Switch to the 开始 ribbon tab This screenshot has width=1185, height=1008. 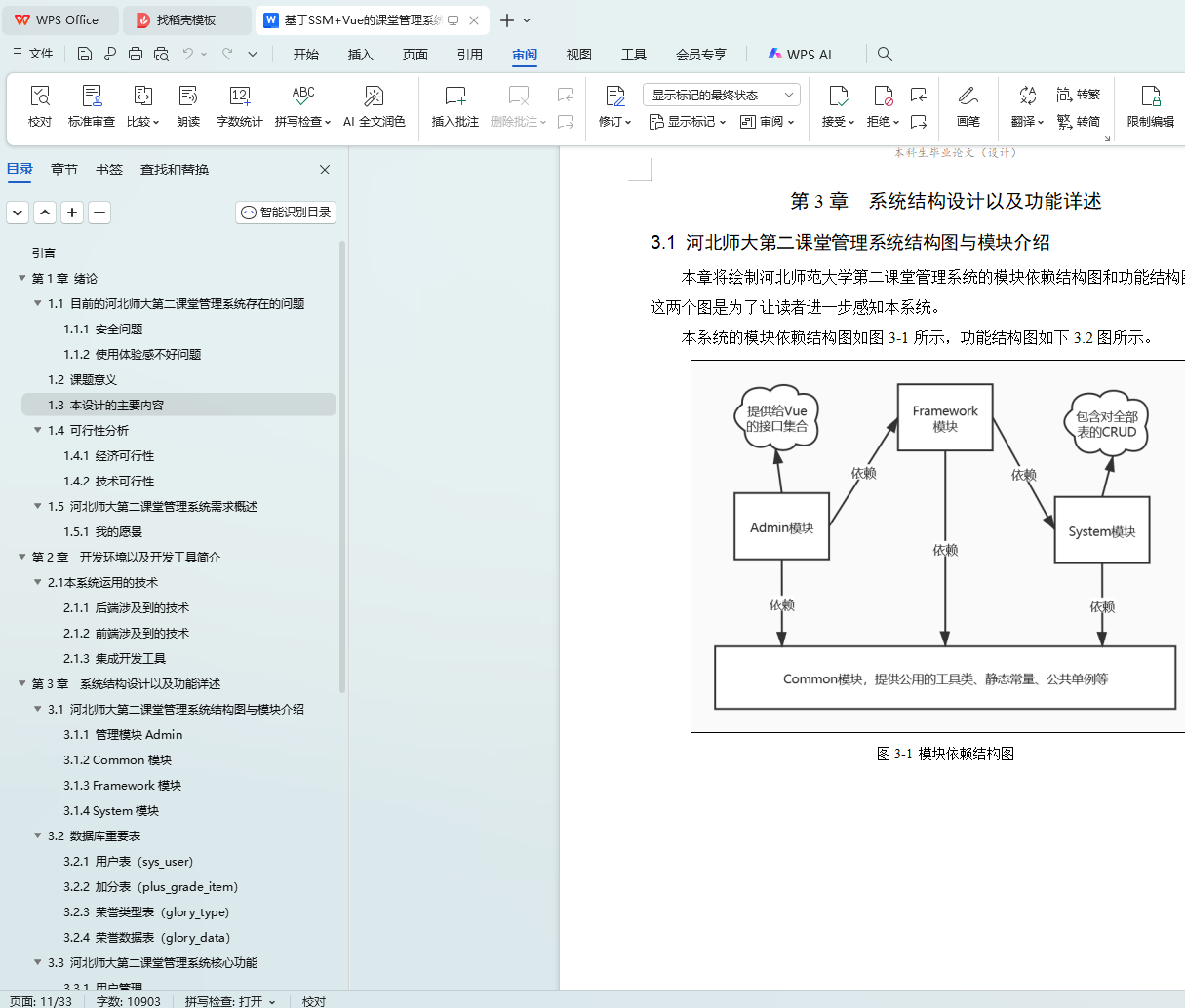pos(306,55)
